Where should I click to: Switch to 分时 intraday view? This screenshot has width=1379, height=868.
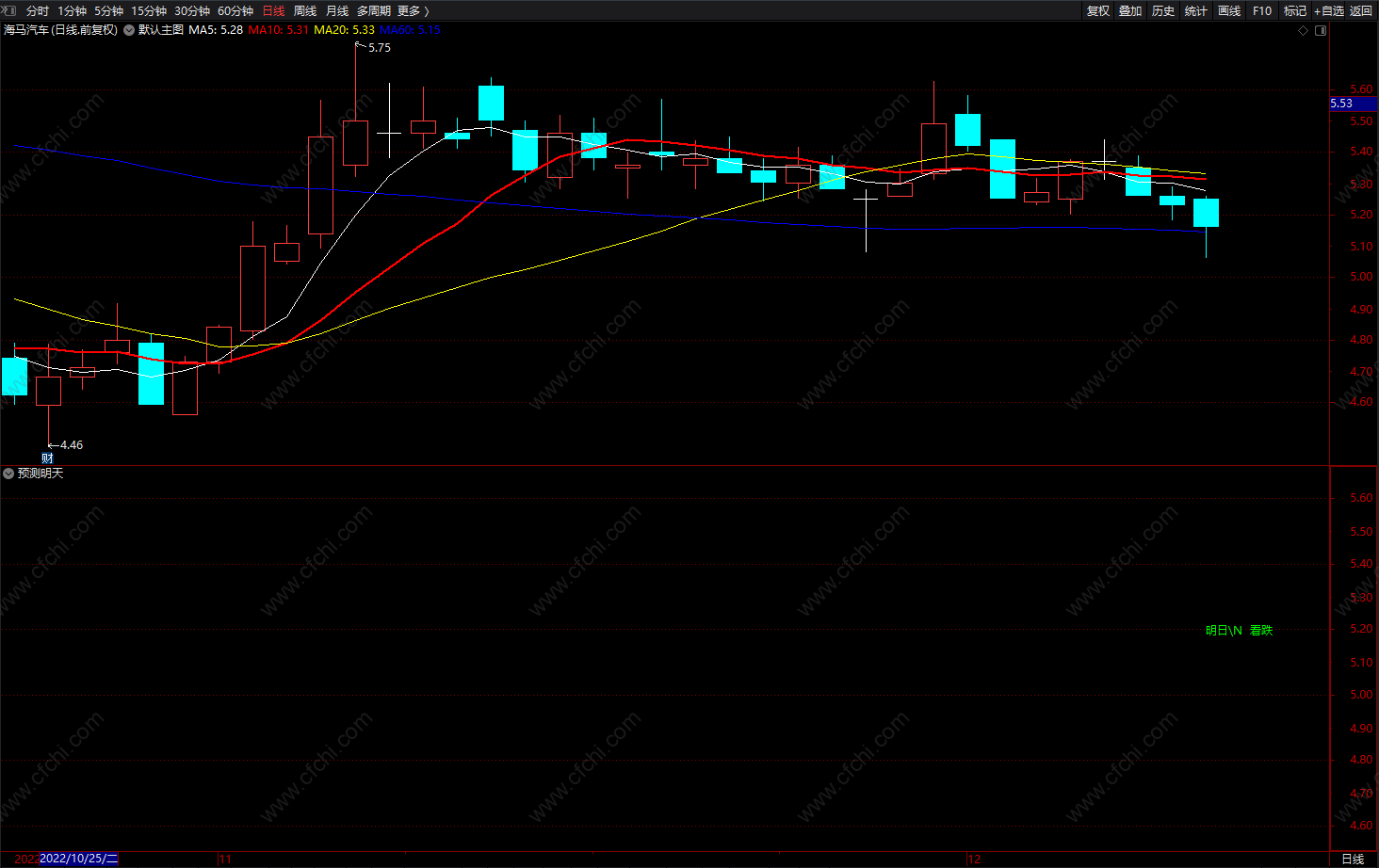pos(38,11)
